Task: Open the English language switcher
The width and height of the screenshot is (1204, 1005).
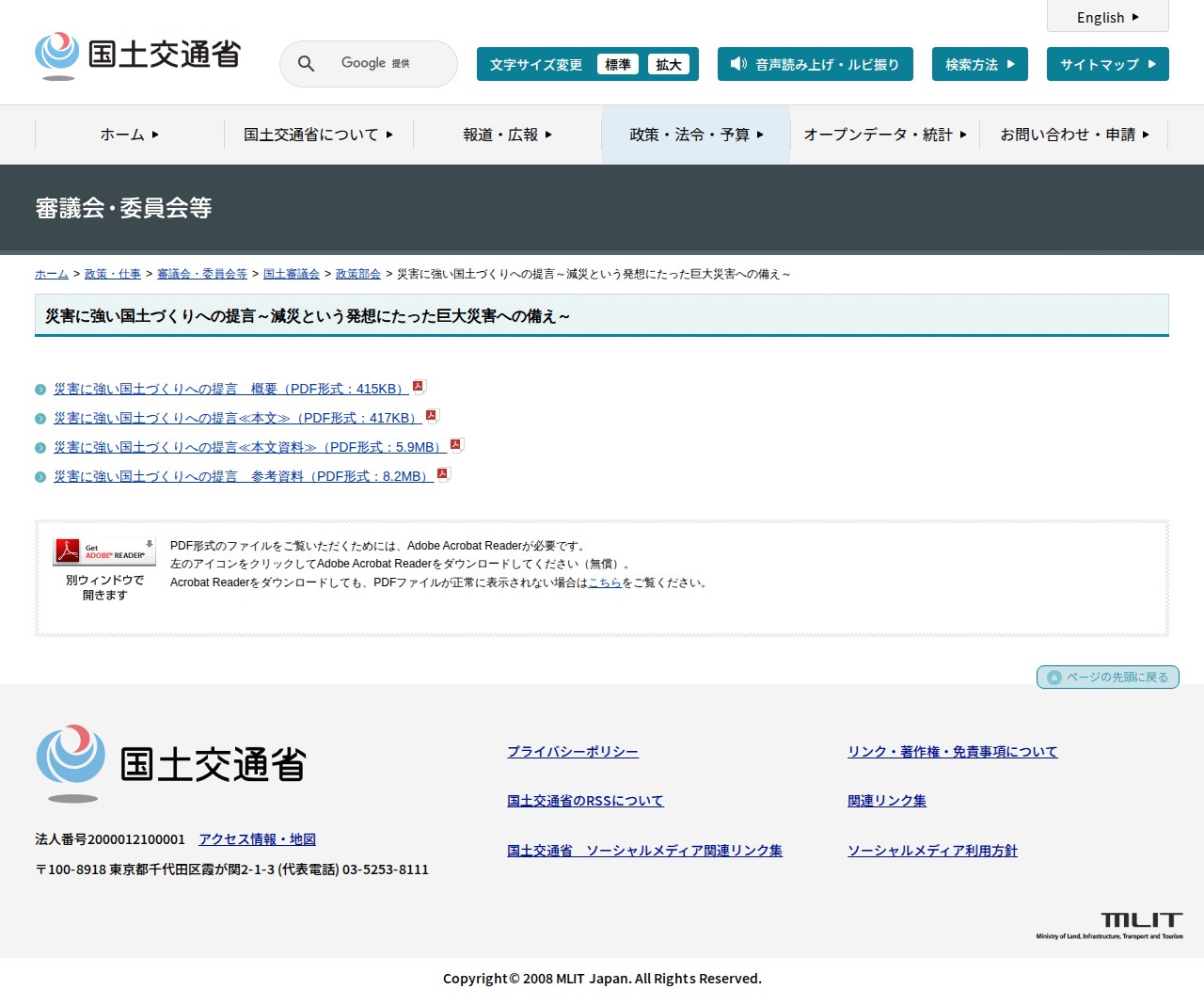Action: click(1107, 17)
